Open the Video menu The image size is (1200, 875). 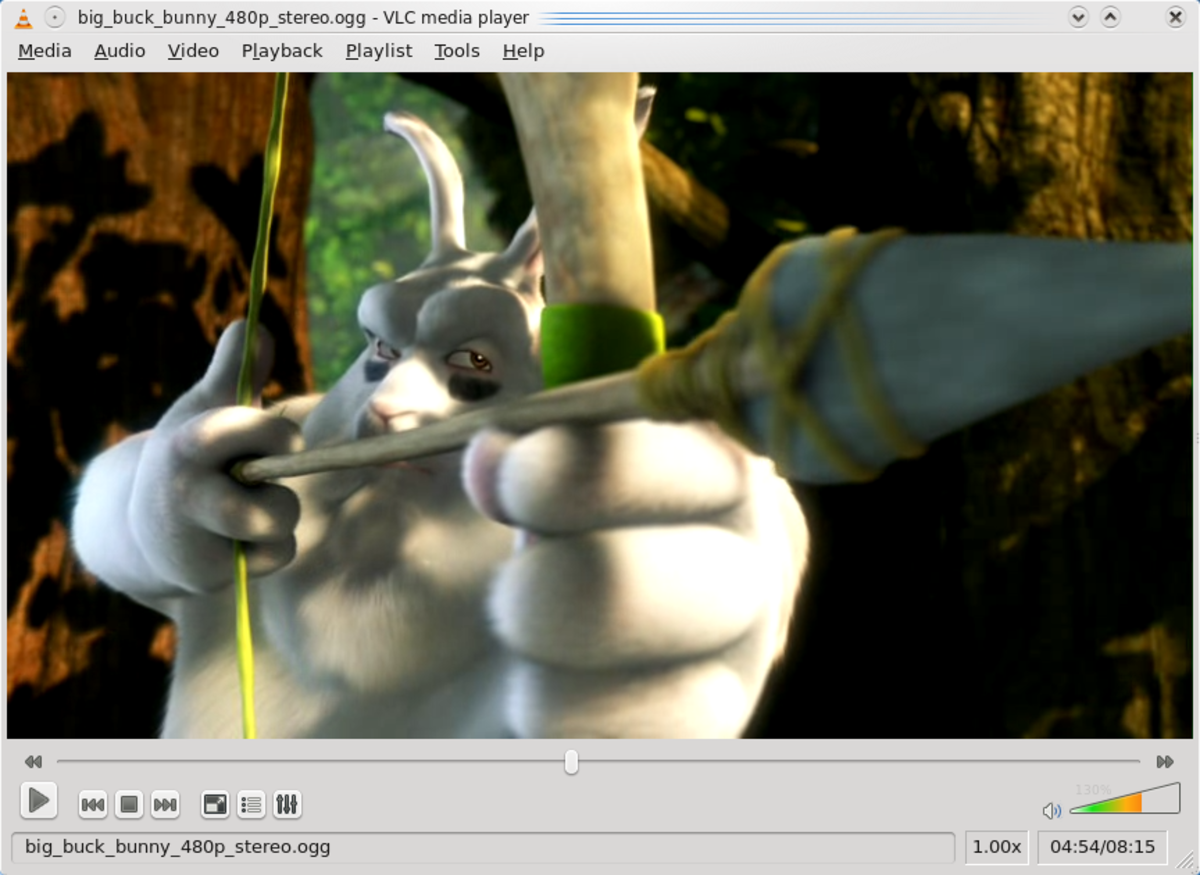[193, 51]
